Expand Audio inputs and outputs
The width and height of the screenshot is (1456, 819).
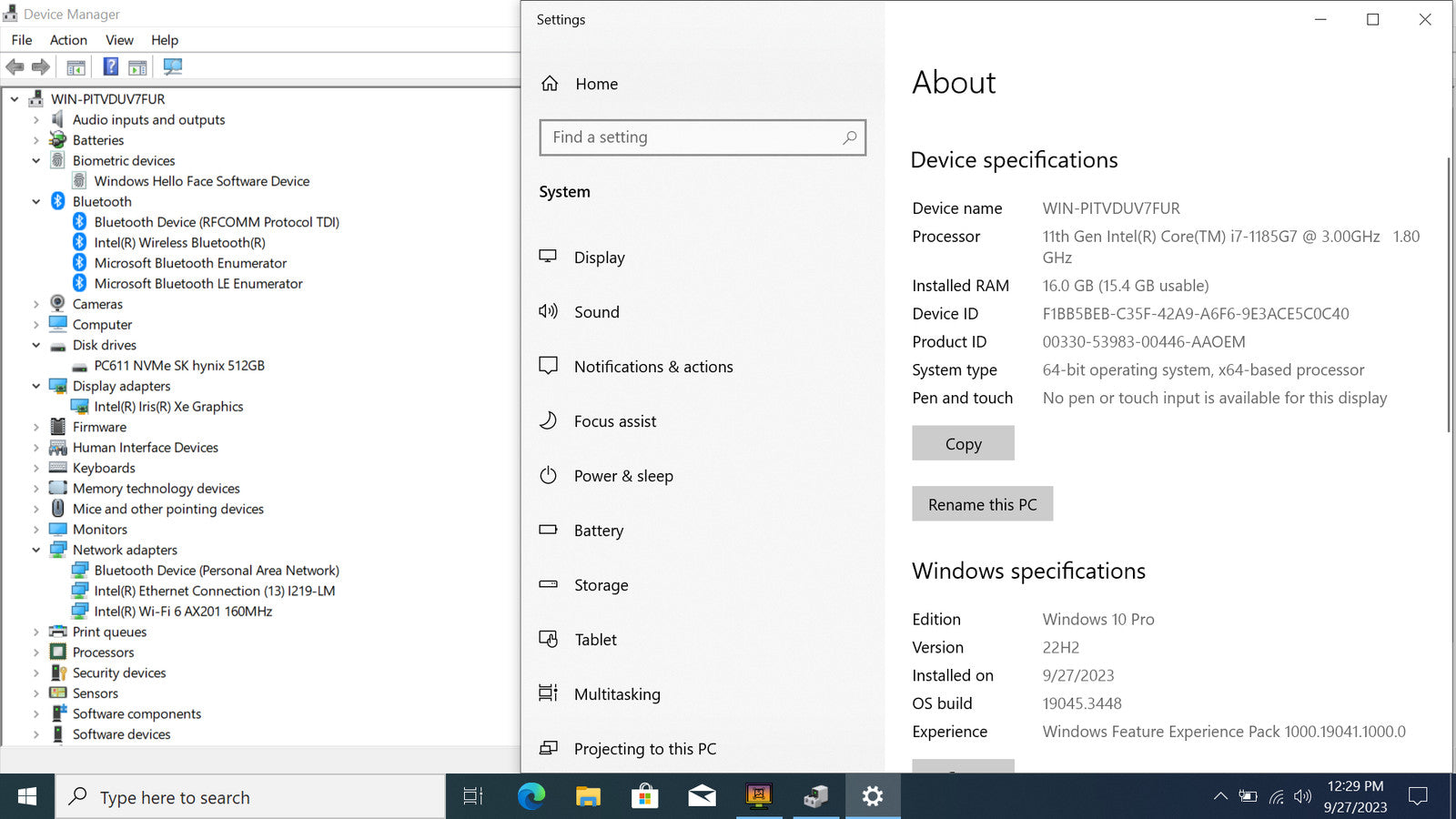(36, 119)
